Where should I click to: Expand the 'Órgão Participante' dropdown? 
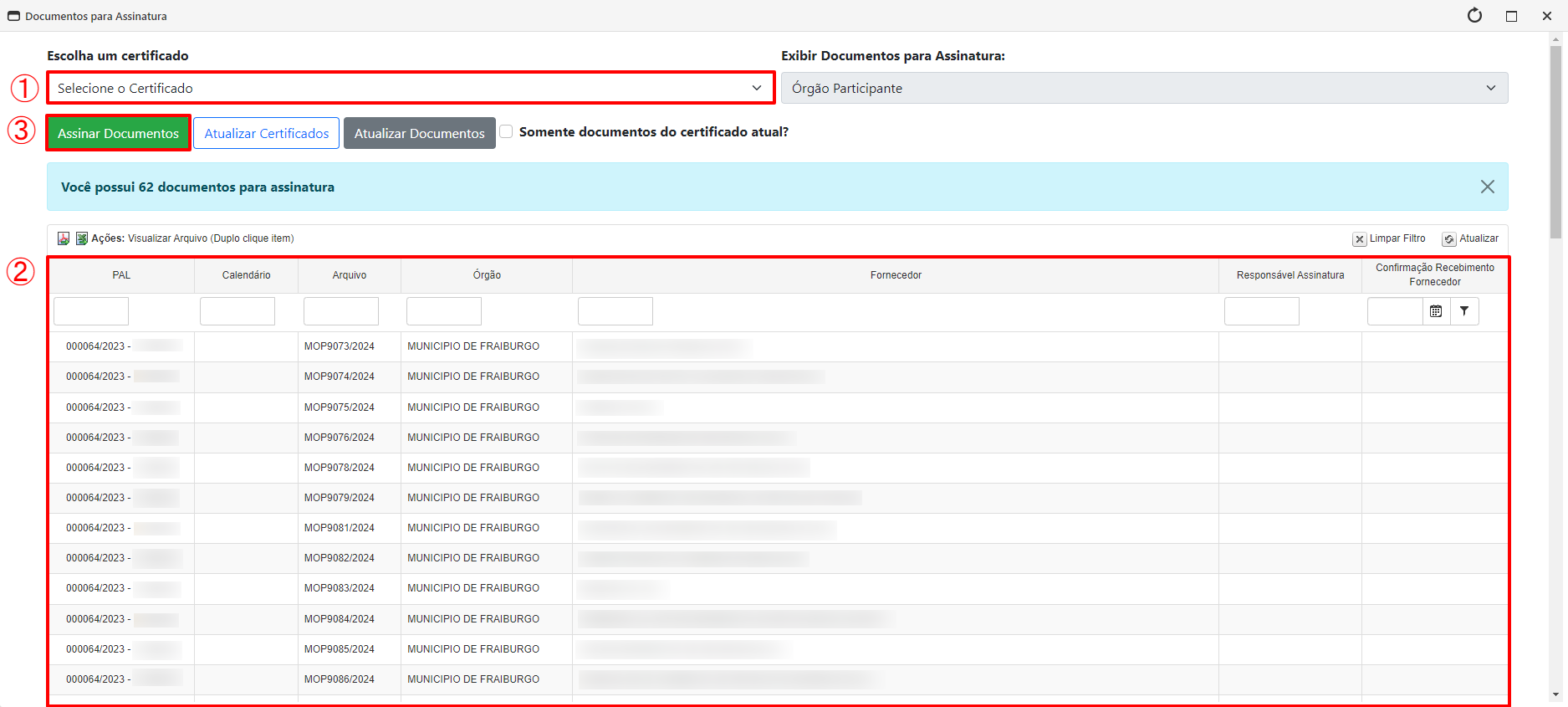(1144, 88)
